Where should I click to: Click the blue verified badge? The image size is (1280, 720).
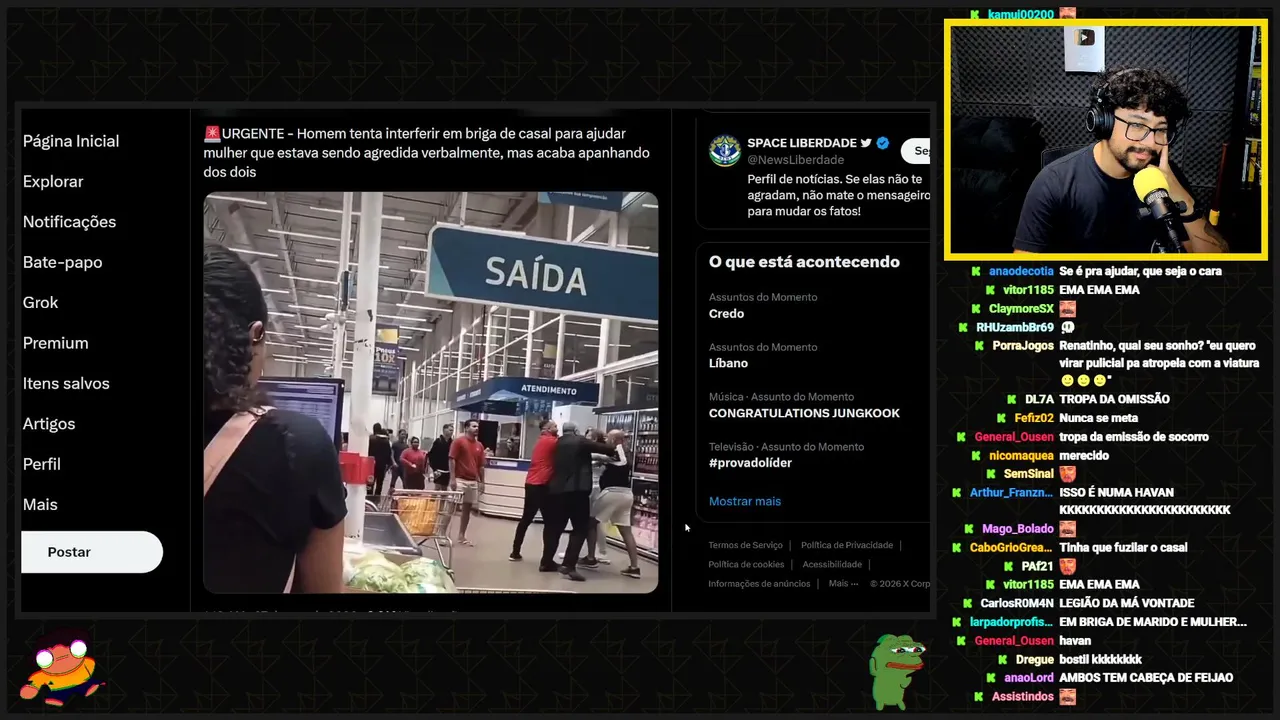(x=883, y=143)
